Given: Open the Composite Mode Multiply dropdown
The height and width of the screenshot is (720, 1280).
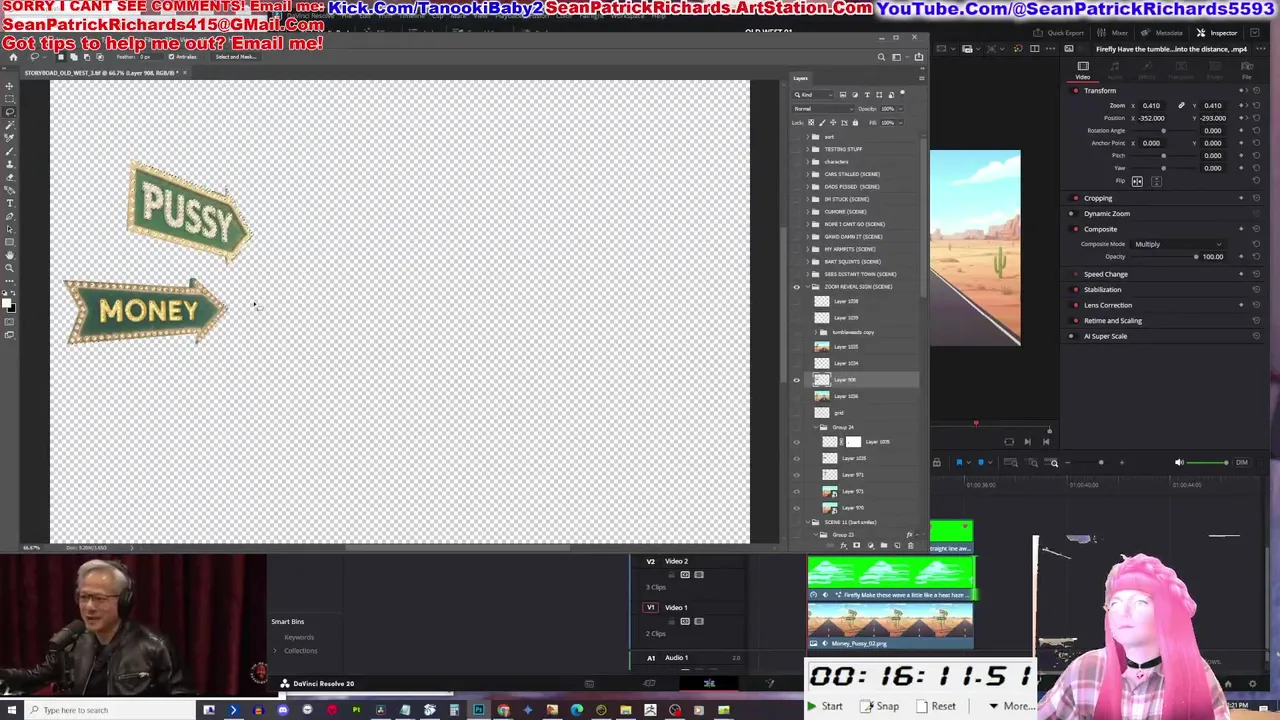Looking at the screenshot, I should [1178, 244].
